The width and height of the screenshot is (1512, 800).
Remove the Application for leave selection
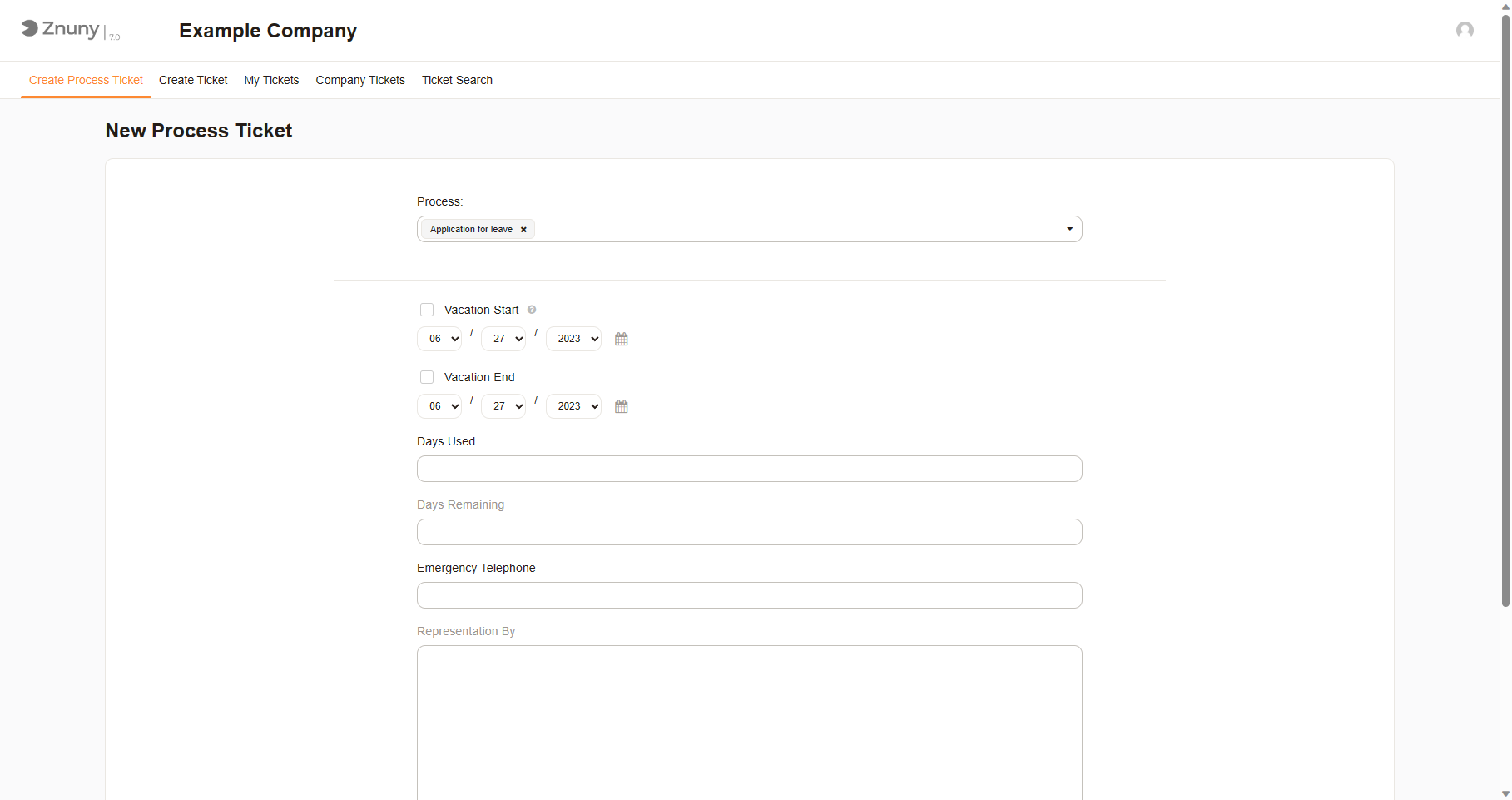click(523, 230)
